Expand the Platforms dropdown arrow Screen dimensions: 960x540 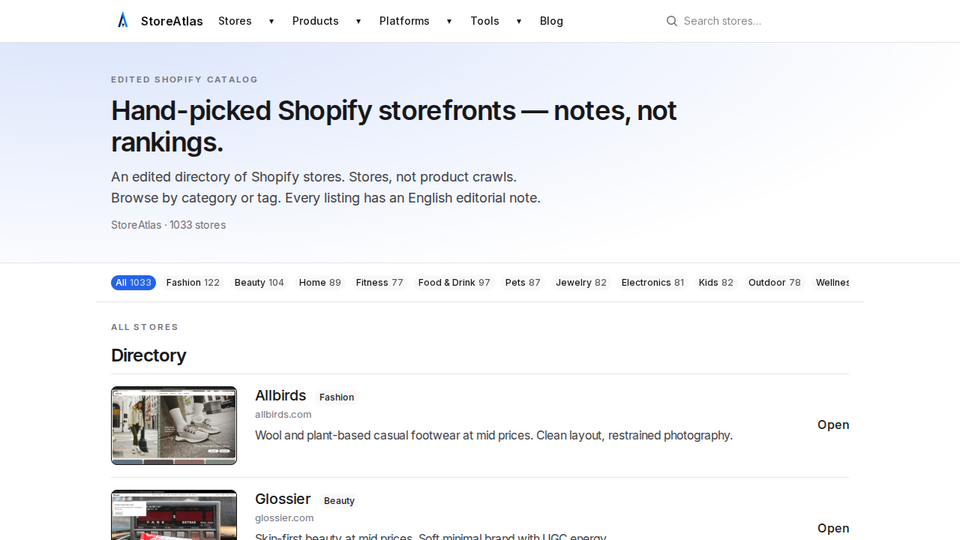(x=449, y=21)
